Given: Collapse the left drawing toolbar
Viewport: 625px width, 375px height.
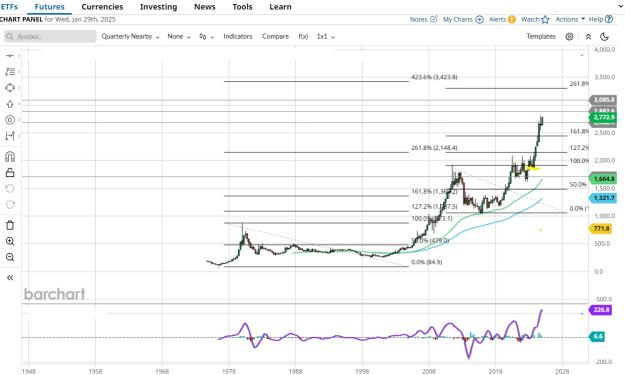Looking at the screenshot, I should 10,277.
